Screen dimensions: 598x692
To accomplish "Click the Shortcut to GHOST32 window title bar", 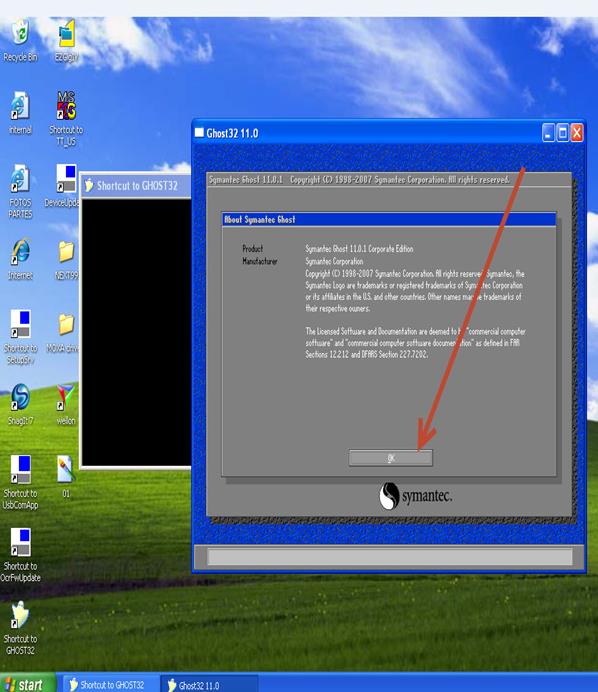I will pyautogui.click(x=136, y=185).
